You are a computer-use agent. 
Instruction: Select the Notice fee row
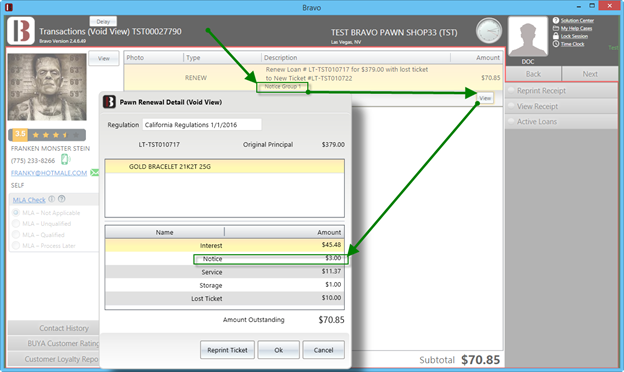click(x=224, y=259)
